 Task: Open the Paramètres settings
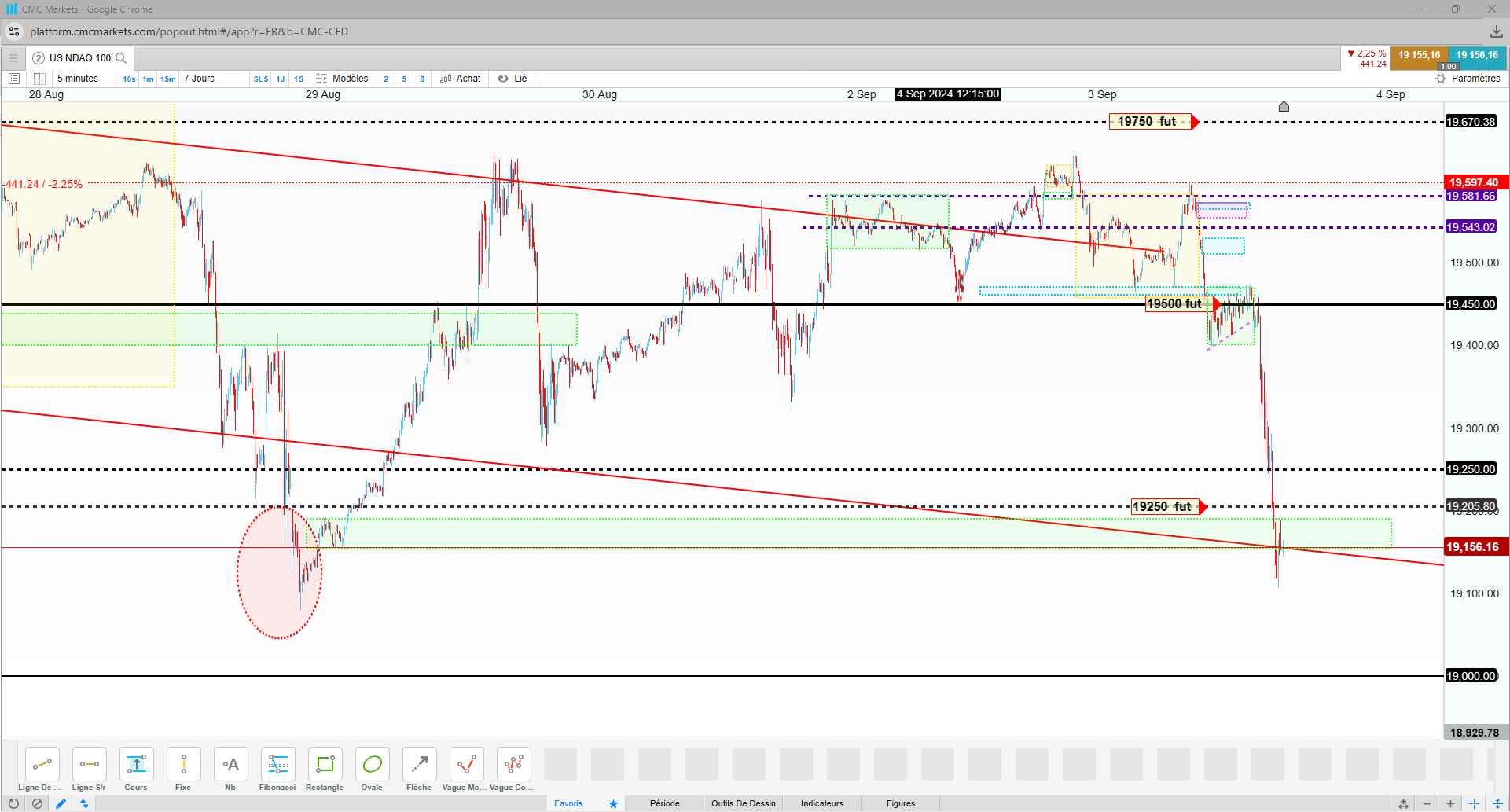point(1468,79)
